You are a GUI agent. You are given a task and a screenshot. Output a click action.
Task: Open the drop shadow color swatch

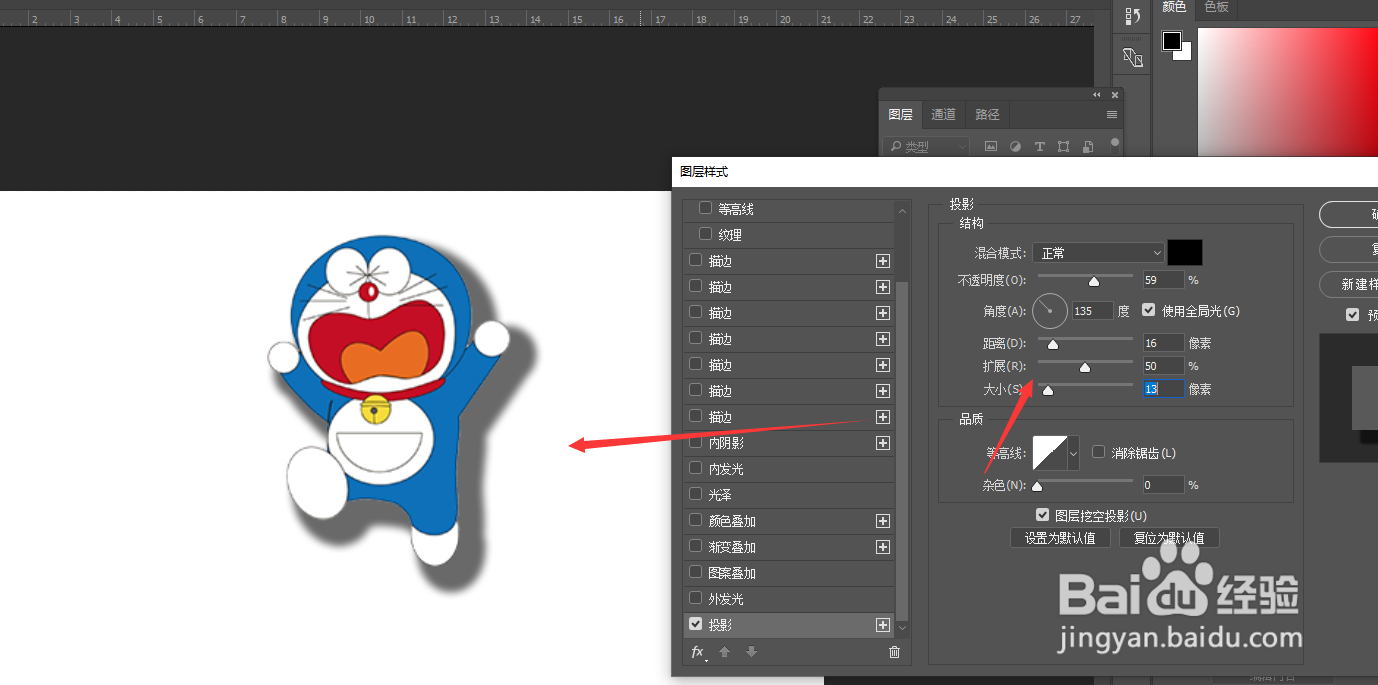1185,253
